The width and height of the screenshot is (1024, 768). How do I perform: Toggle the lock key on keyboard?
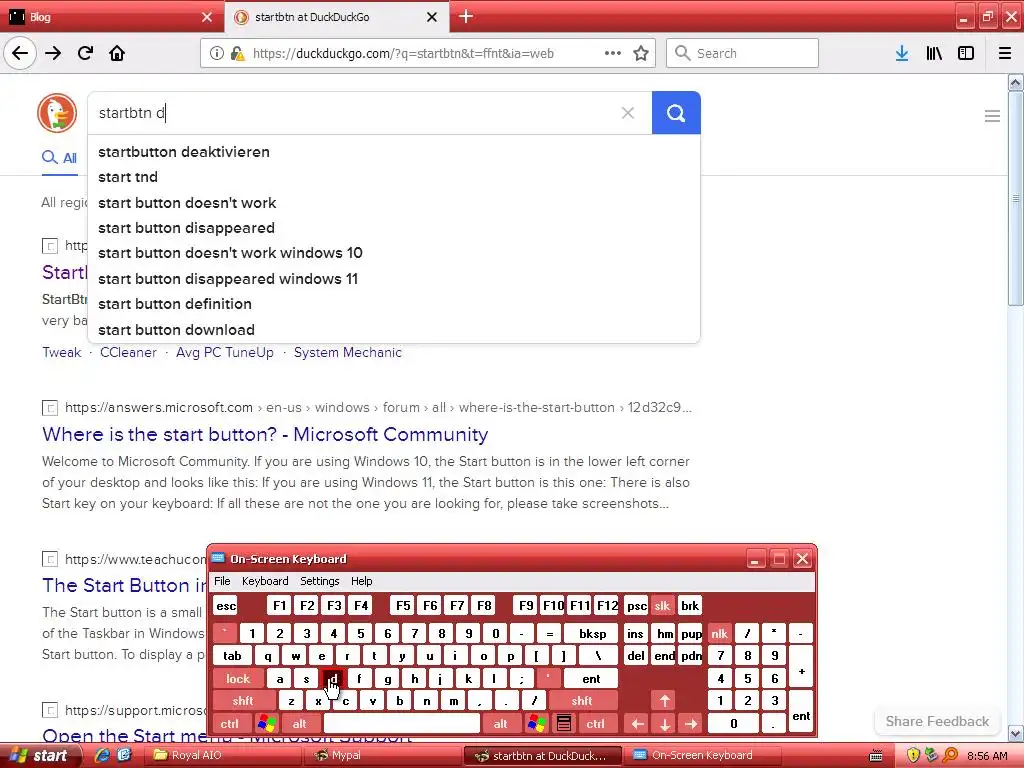[x=238, y=679]
